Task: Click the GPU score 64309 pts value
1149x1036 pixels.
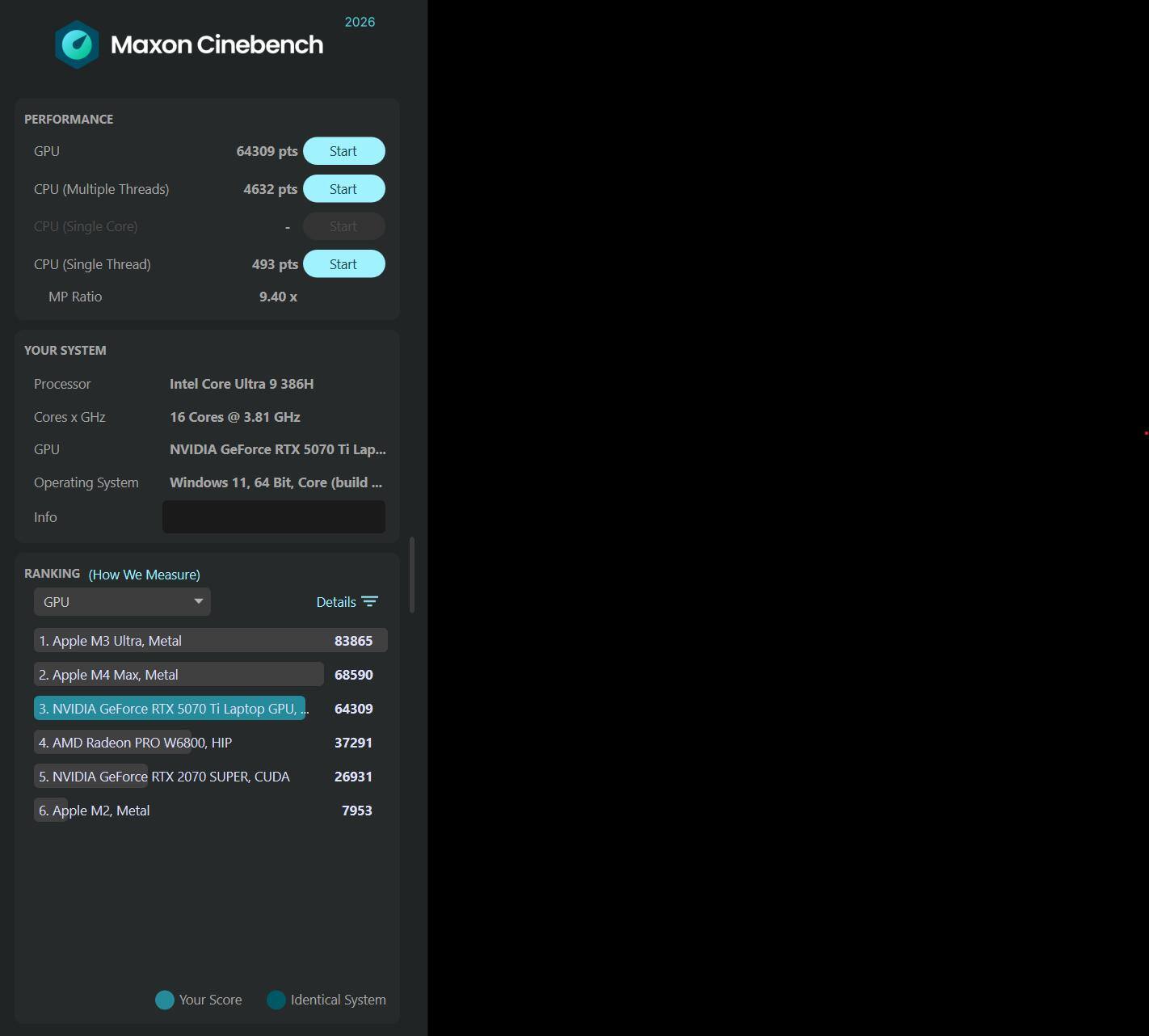Action: [267, 151]
